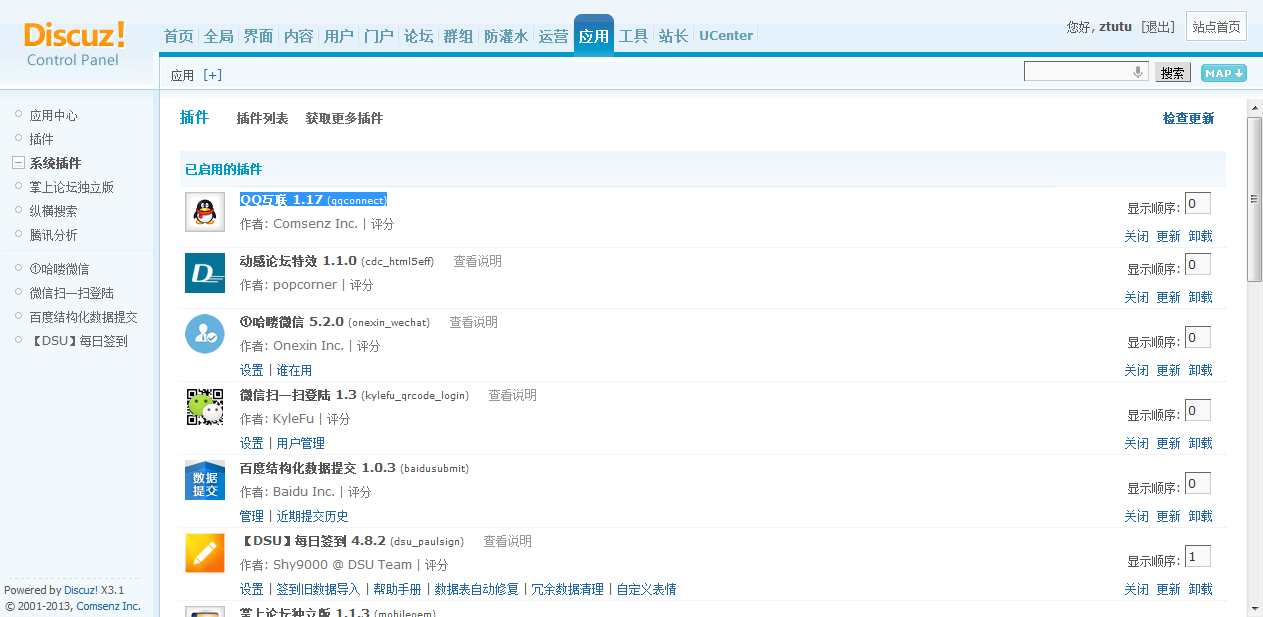Viewport: 1263px width, 617px height.
Task: Open 近期提交历史 for 百度结构化数据提交
Action: pos(312,516)
